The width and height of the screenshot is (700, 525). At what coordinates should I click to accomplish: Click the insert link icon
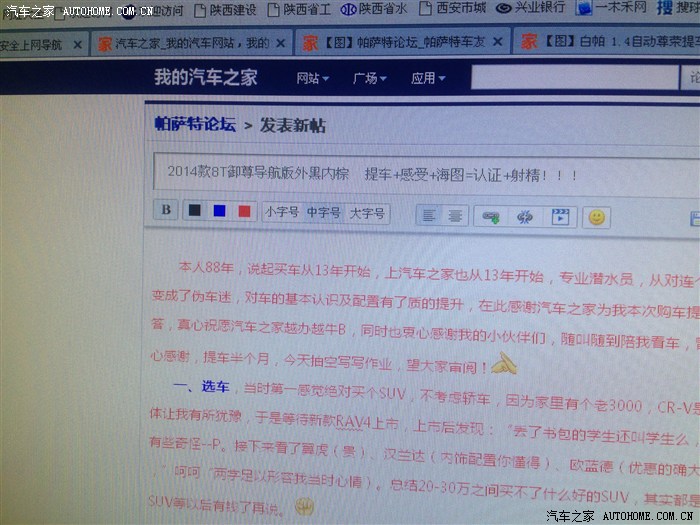pos(491,216)
